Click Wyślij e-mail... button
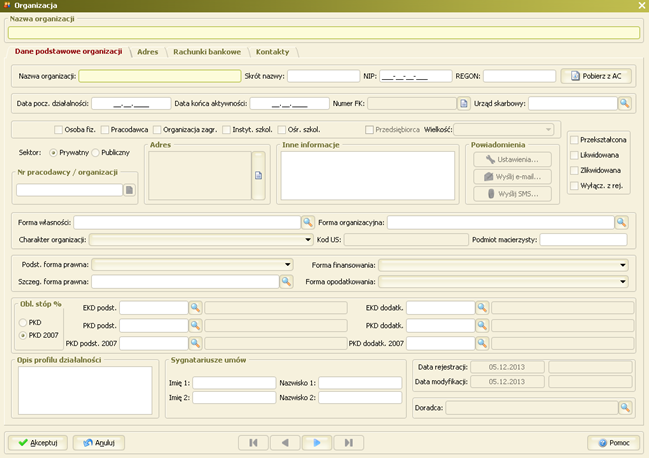This screenshot has height=459, width=649. click(512, 177)
